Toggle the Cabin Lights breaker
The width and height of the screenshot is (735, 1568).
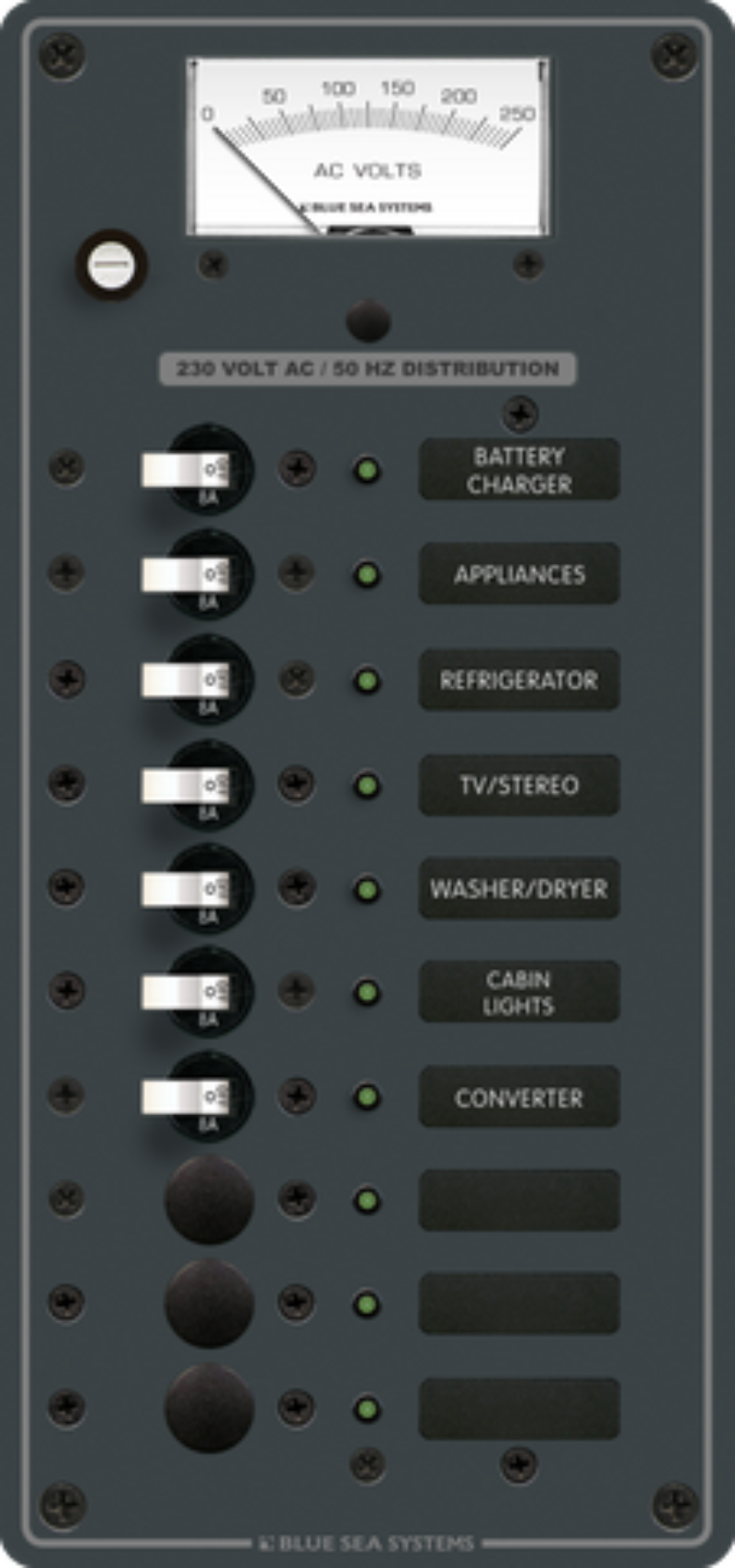[x=186, y=993]
